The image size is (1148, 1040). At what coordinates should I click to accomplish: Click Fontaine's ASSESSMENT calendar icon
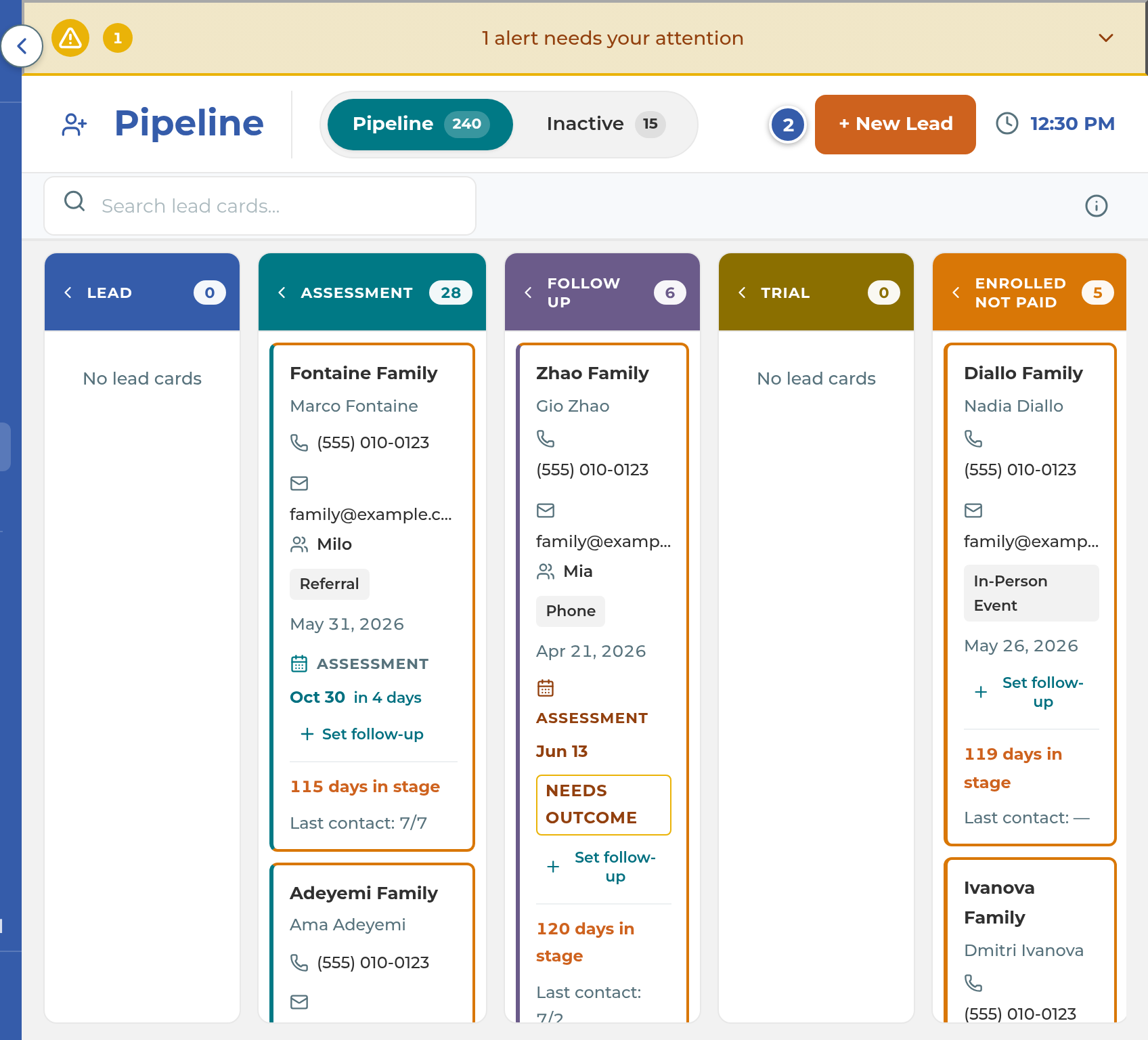(x=299, y=664)
